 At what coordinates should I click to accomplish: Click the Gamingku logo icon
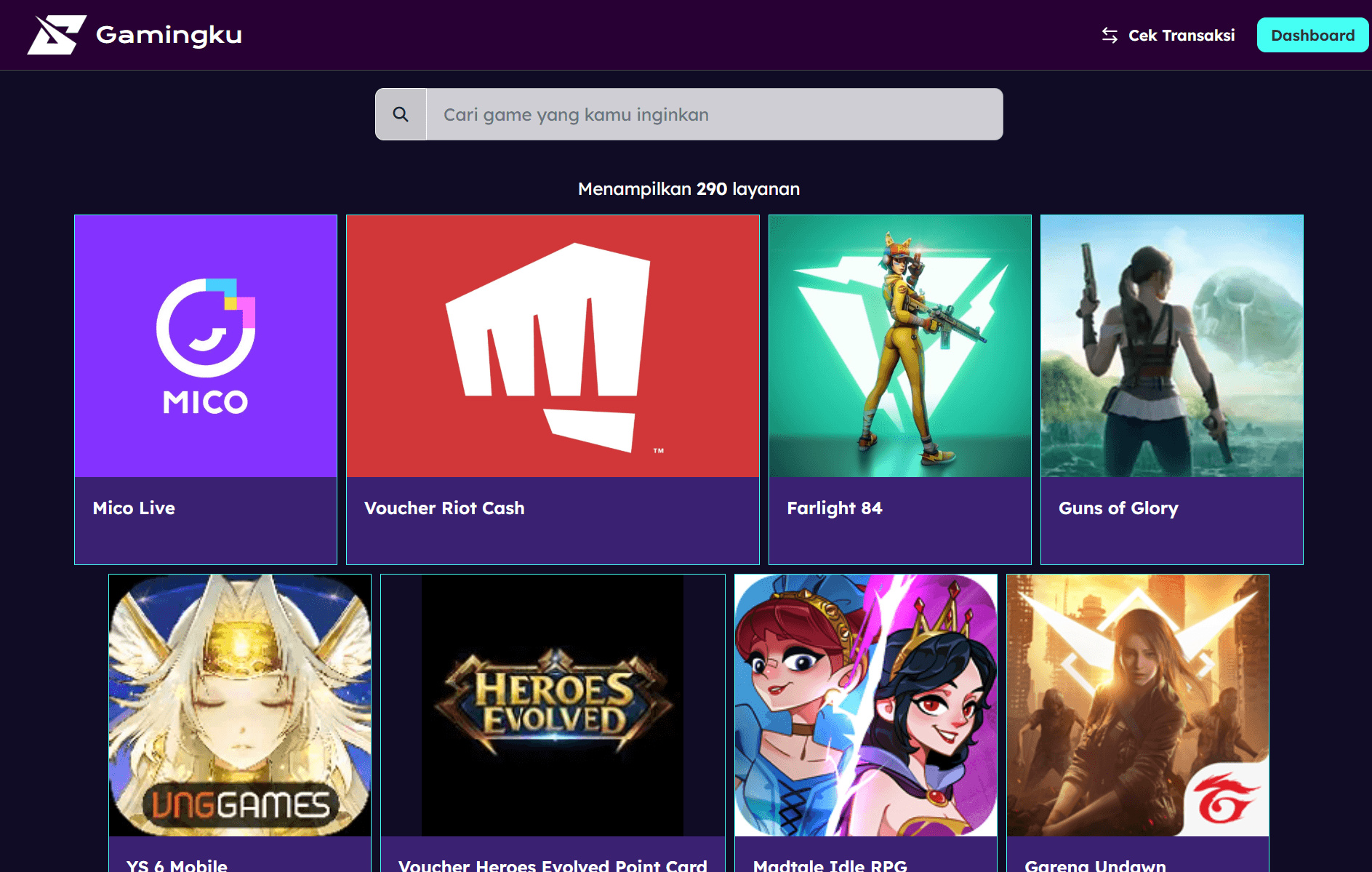point(57,35)
